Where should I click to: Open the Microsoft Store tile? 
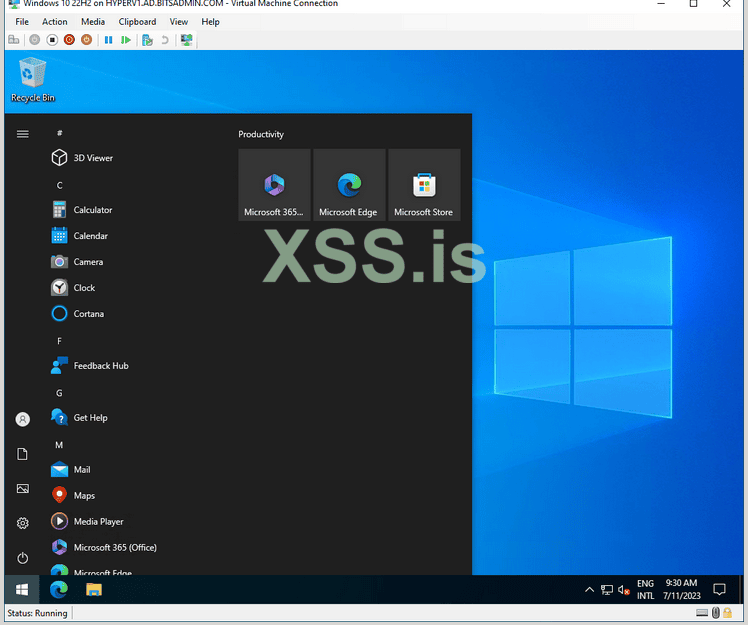tap(424, 185)
